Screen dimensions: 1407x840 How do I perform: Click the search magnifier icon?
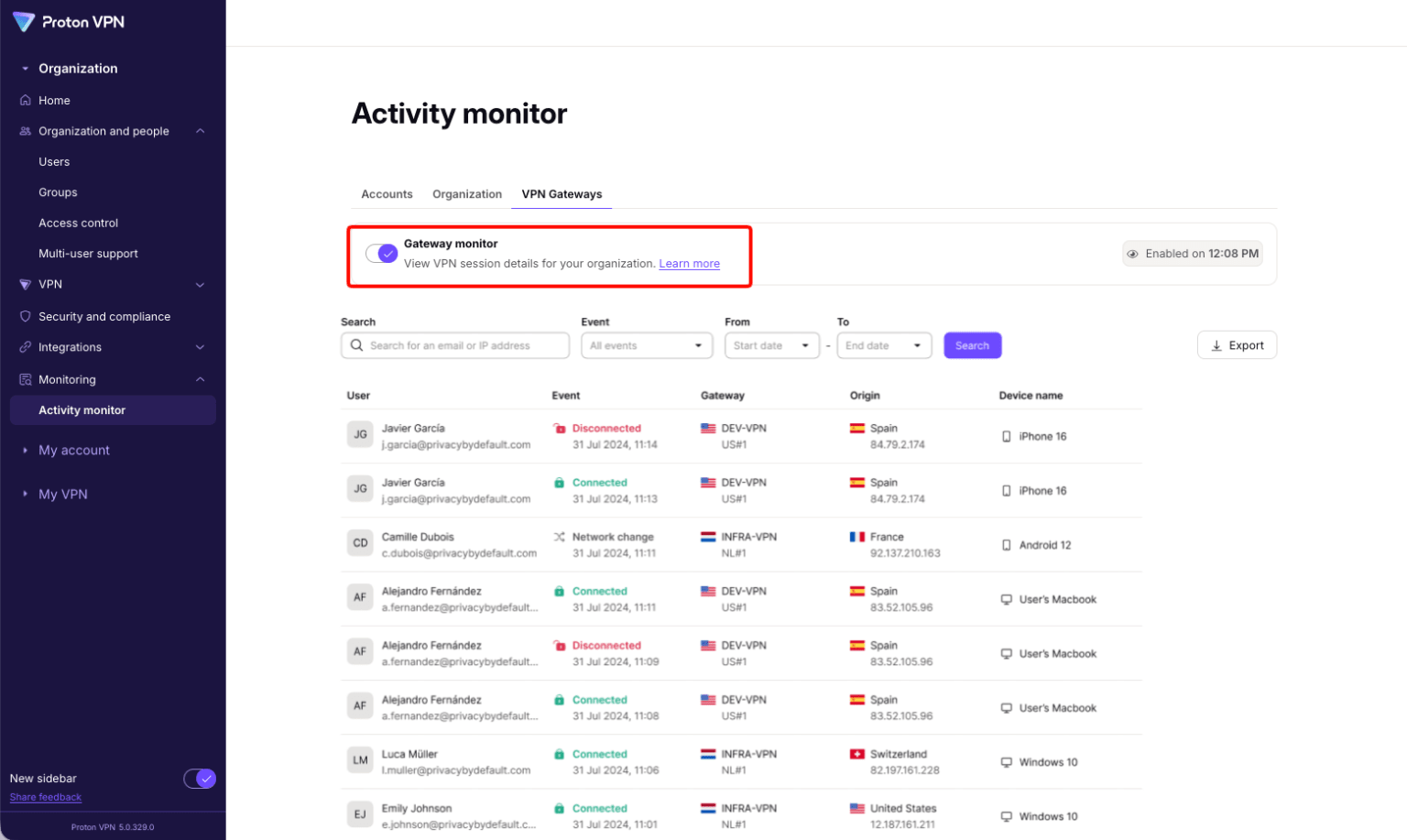click(x=356, y=345)
